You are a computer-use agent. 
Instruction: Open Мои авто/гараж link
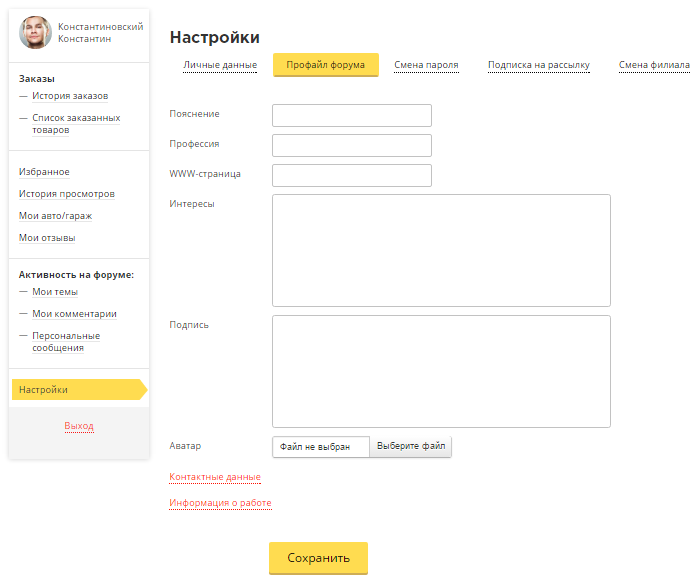point(55,216)
